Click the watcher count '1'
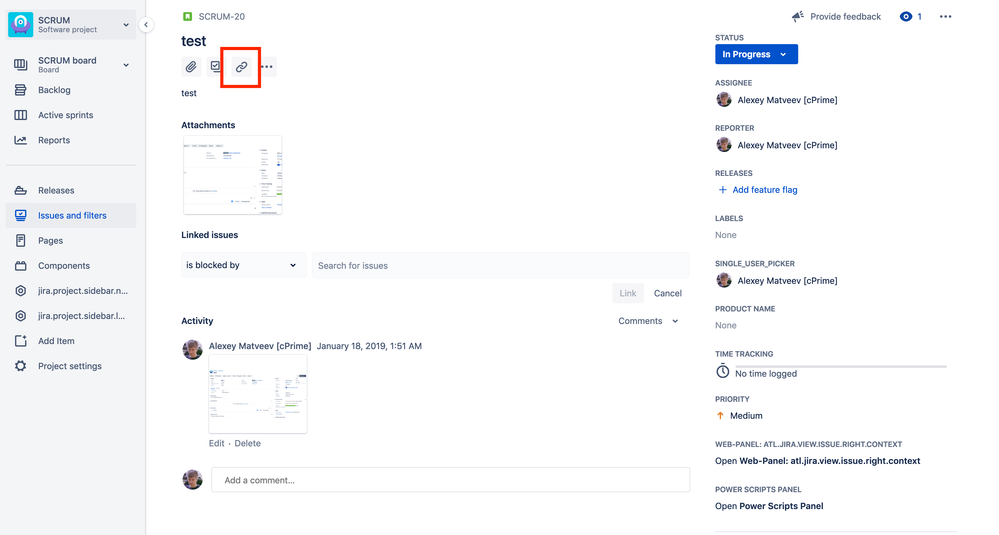 pyautogui.click(x=919, y=17)
